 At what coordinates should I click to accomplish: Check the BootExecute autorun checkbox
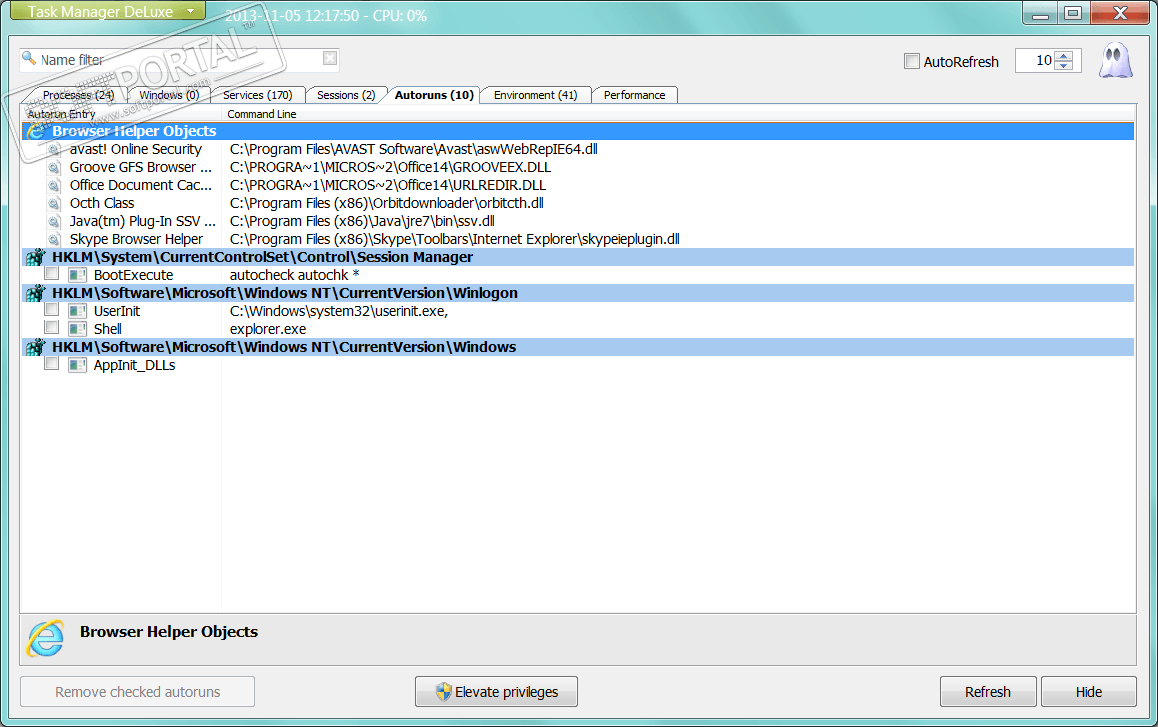tap(52, 273)
